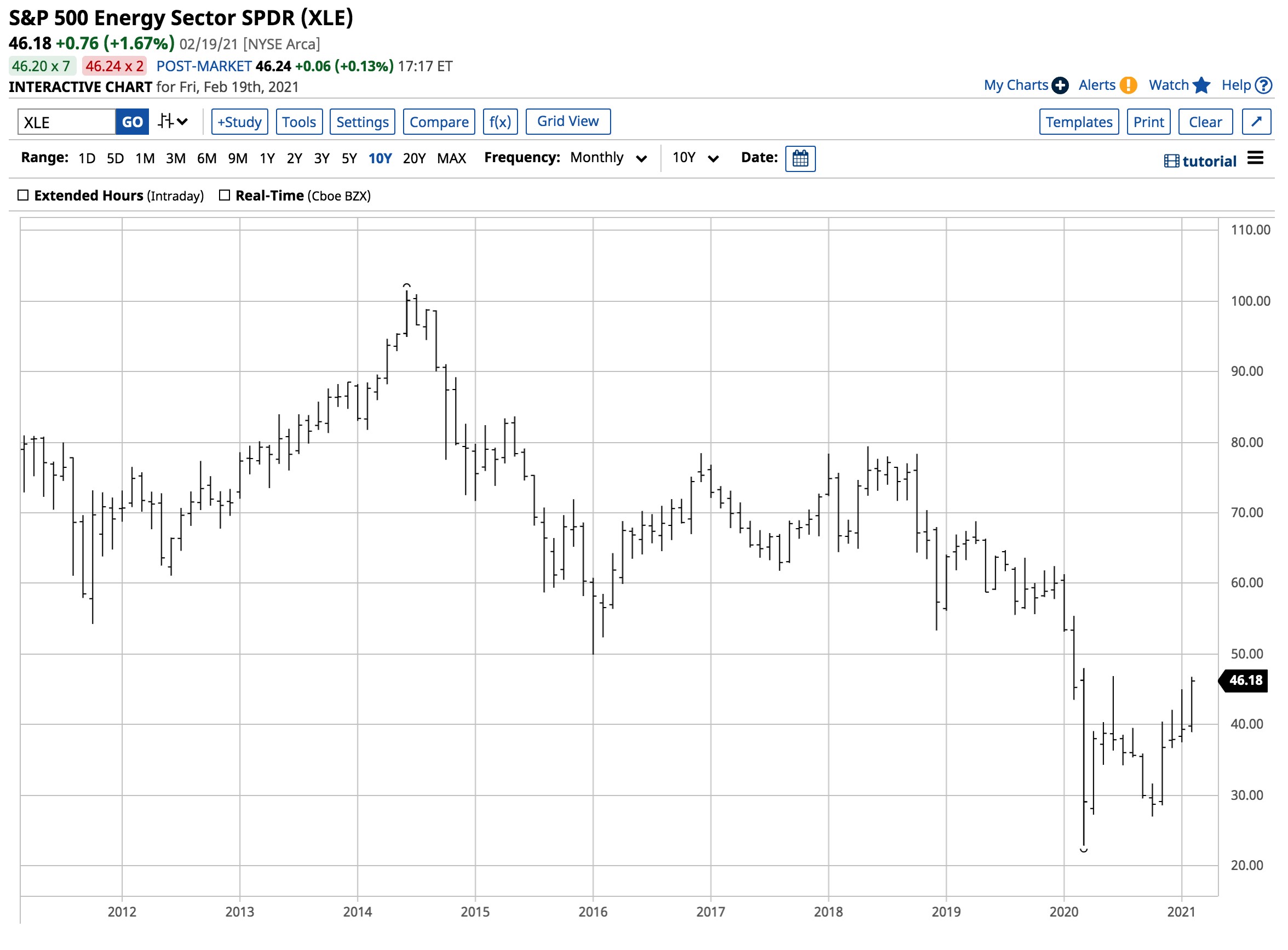Select the 9M range
Image resolution: width=1288 pixels, height=950 pixels.
tap(237, 158)
